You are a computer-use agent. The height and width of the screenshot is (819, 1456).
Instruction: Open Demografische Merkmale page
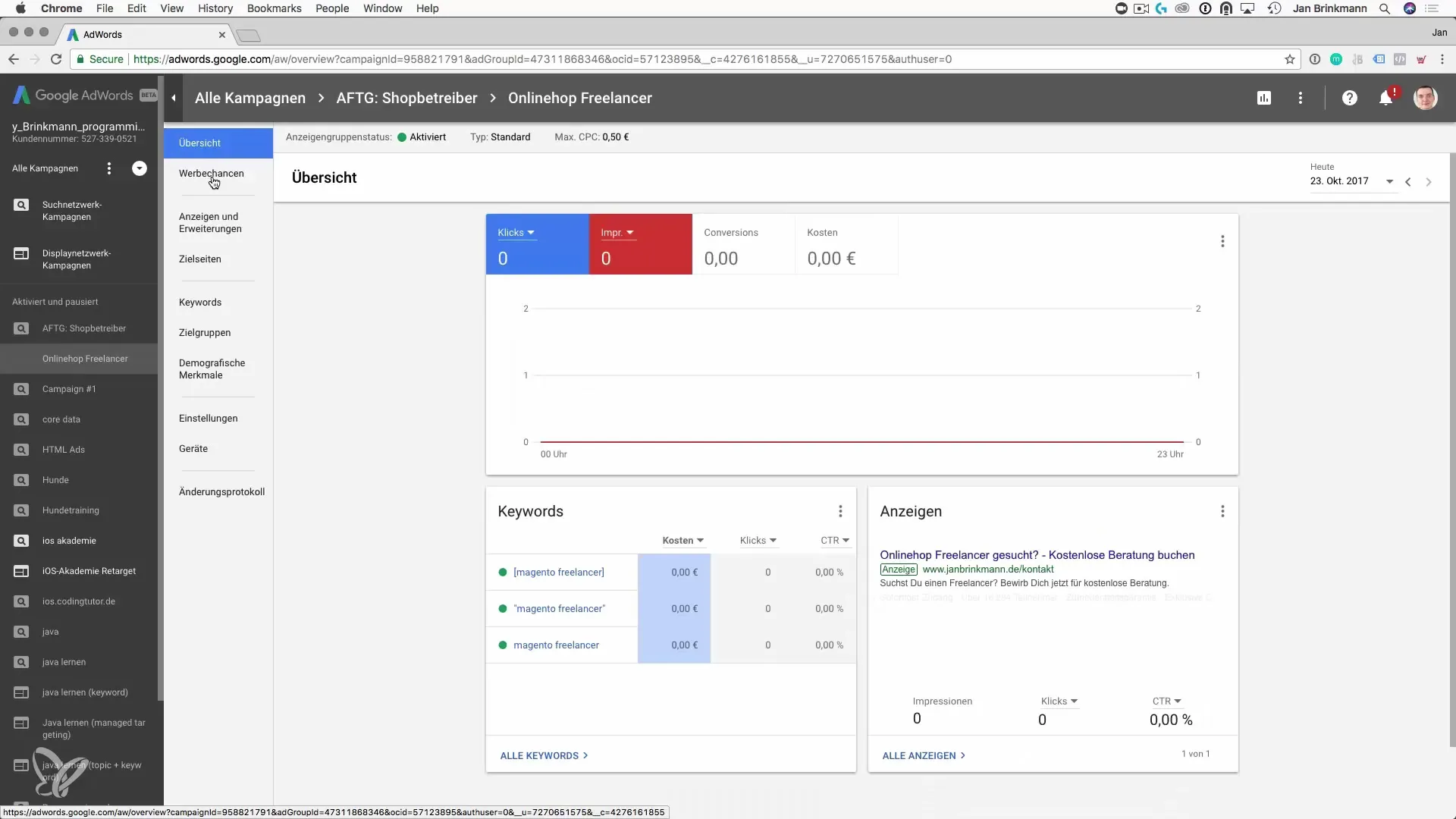coord(212,369)
